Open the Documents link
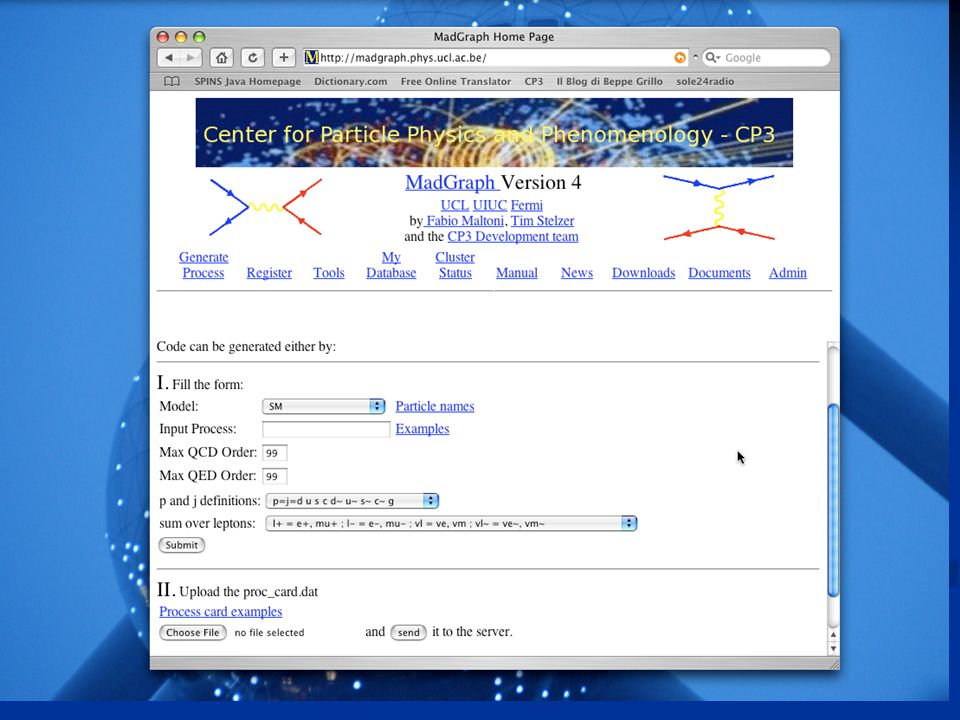 [719, 273]
